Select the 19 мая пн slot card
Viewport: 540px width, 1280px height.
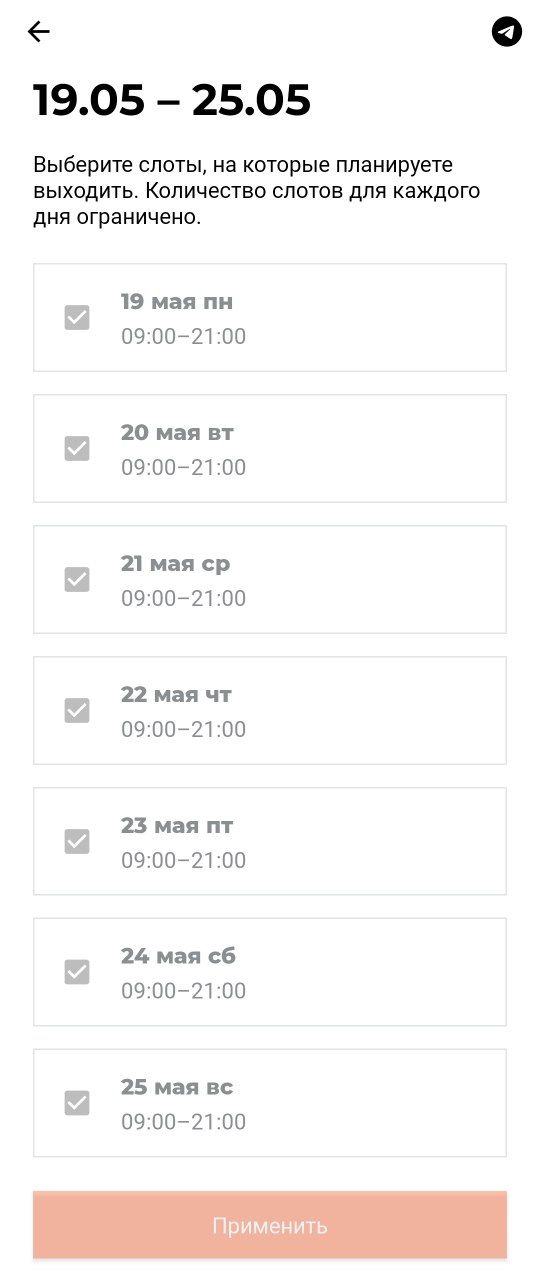coord(270,318)
